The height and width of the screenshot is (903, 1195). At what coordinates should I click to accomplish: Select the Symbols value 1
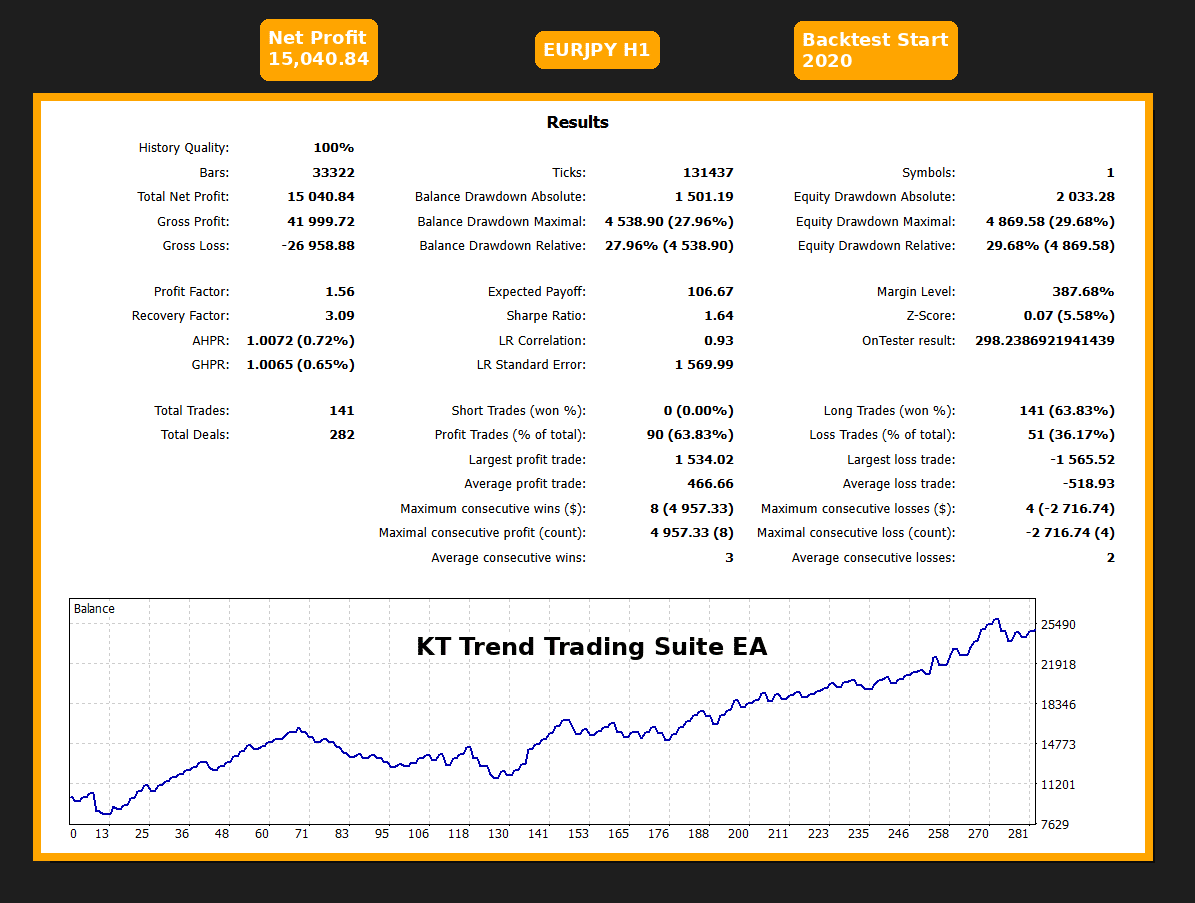tap(1110, 173)
